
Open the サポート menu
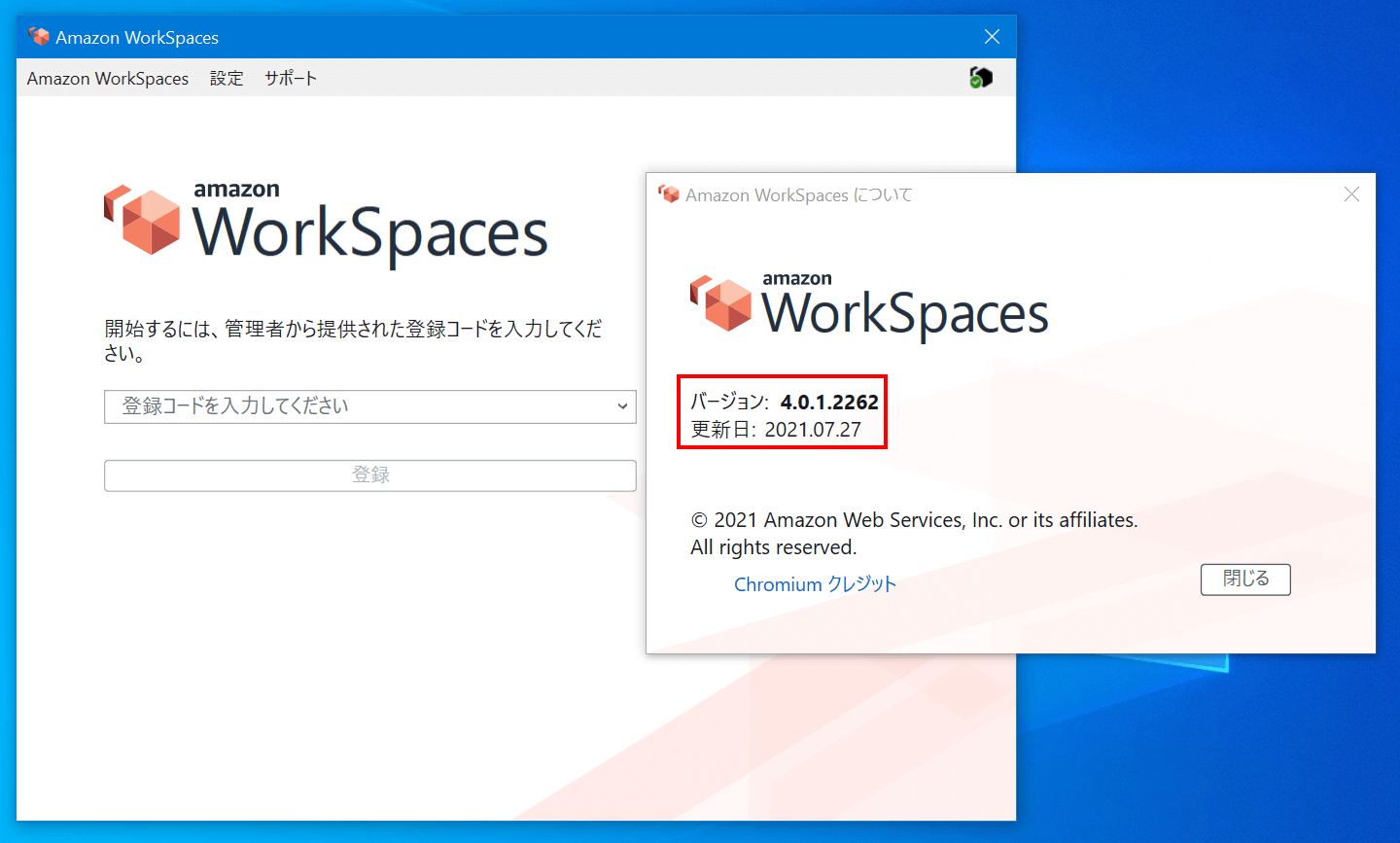291,78
